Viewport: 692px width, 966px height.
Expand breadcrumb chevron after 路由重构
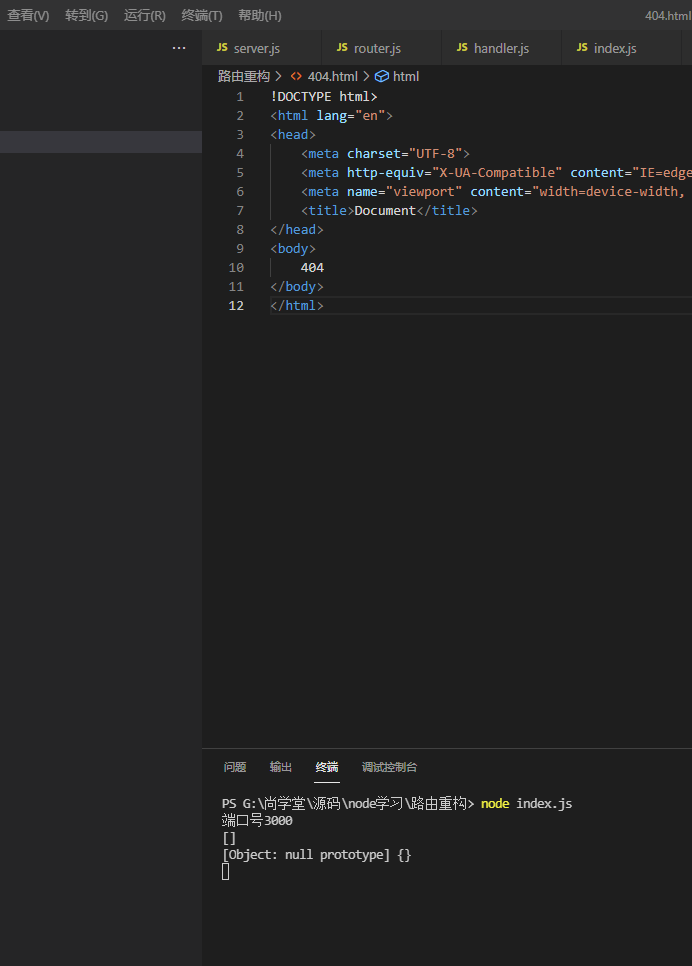279,76
